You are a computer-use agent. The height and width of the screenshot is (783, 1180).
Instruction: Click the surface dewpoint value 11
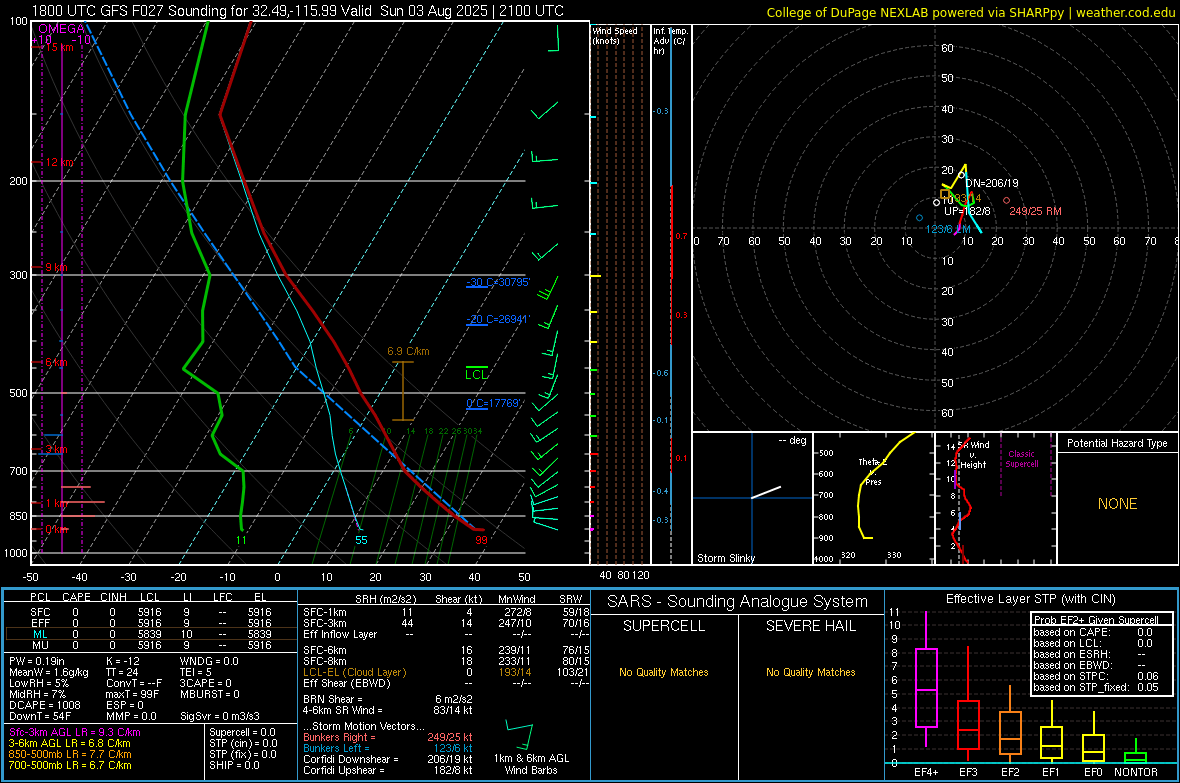pos(241,540)
